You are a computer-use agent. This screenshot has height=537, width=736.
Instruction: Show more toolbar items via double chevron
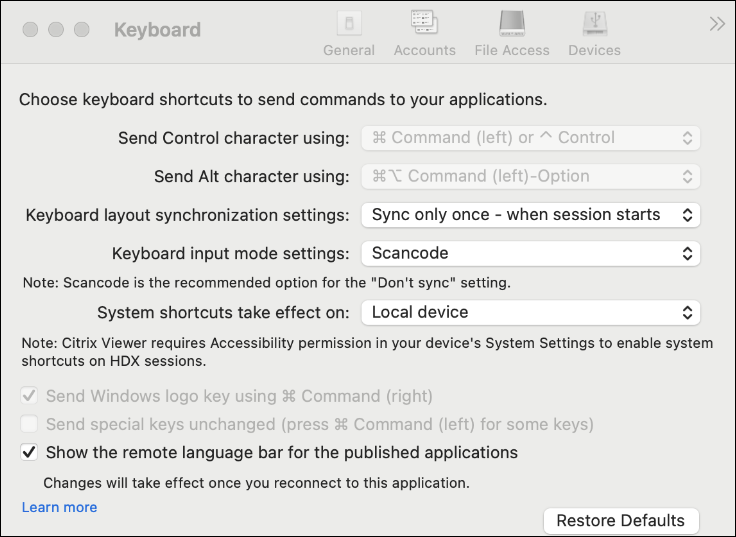click(717, 24)
